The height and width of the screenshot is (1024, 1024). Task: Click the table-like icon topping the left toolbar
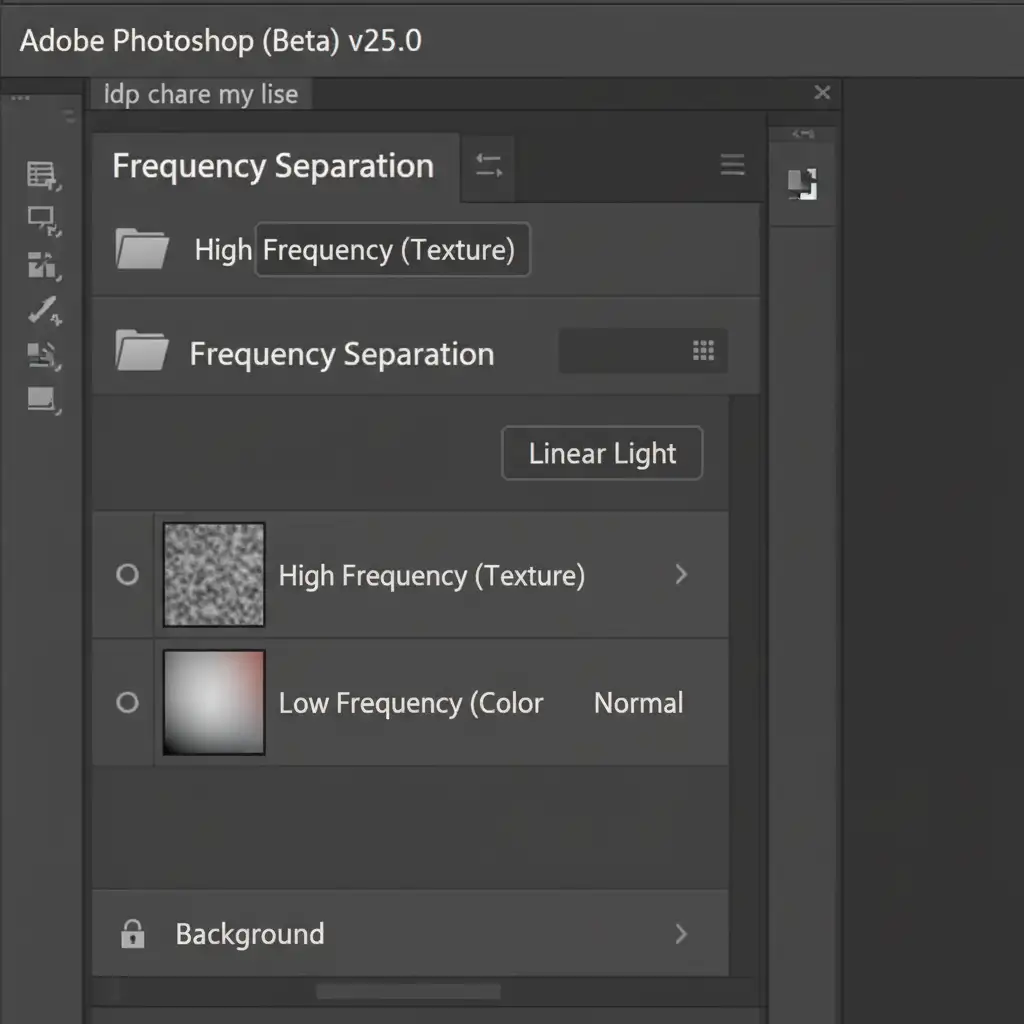tap(43, 176)
